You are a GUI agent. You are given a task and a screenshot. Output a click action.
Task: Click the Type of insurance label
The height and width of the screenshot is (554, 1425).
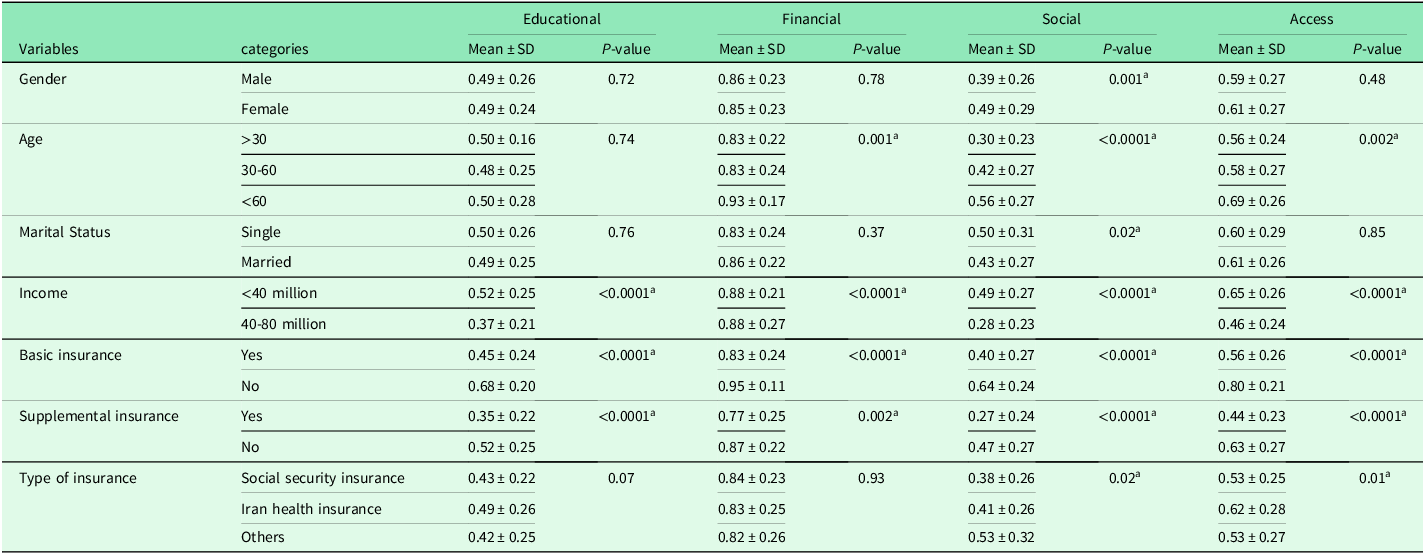78,478
